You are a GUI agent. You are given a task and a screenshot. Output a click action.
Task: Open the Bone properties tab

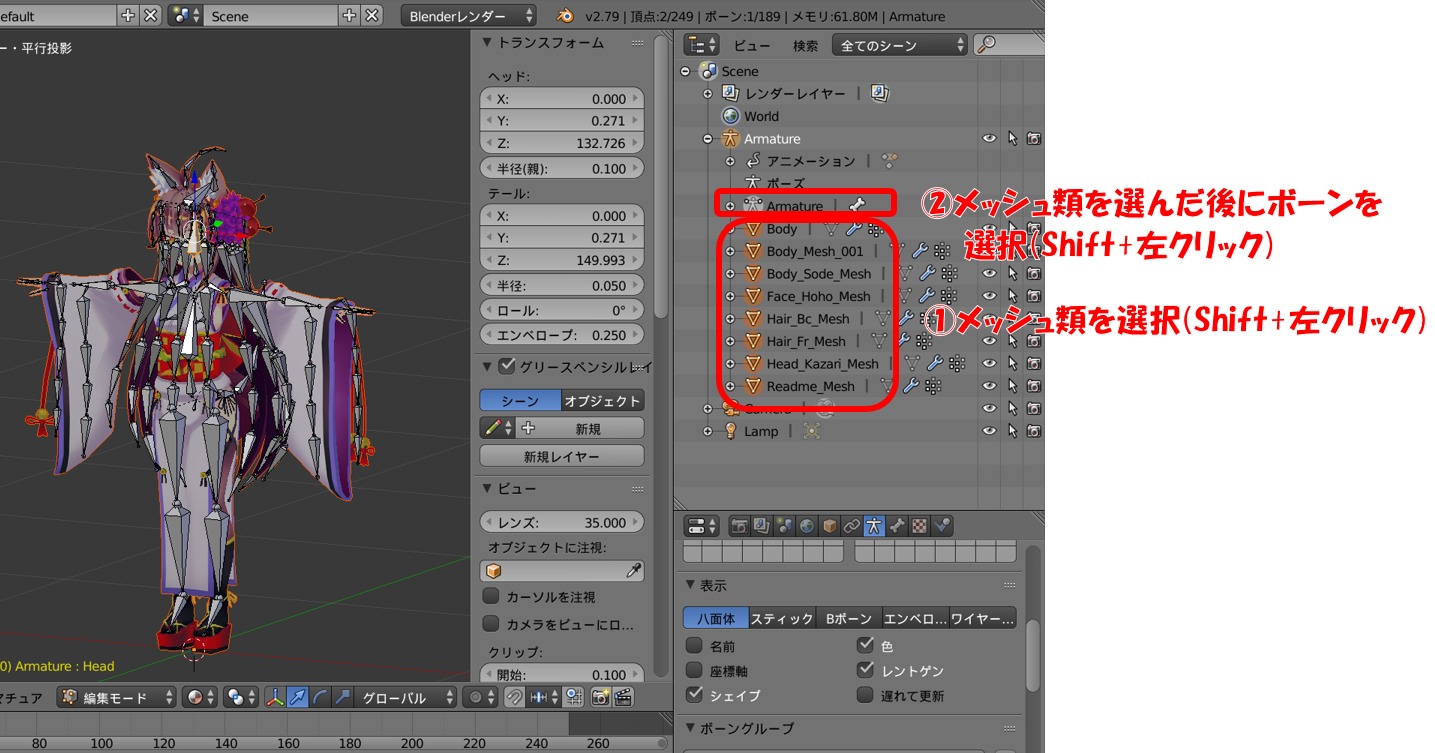(896, 526)
